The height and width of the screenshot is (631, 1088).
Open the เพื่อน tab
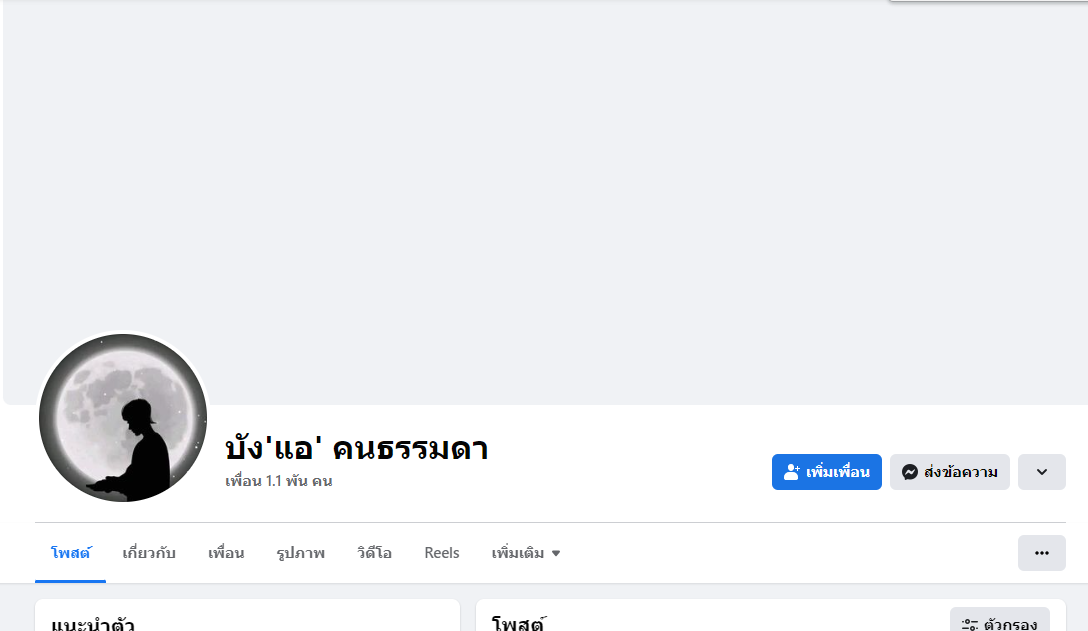[x=226, y=553]
